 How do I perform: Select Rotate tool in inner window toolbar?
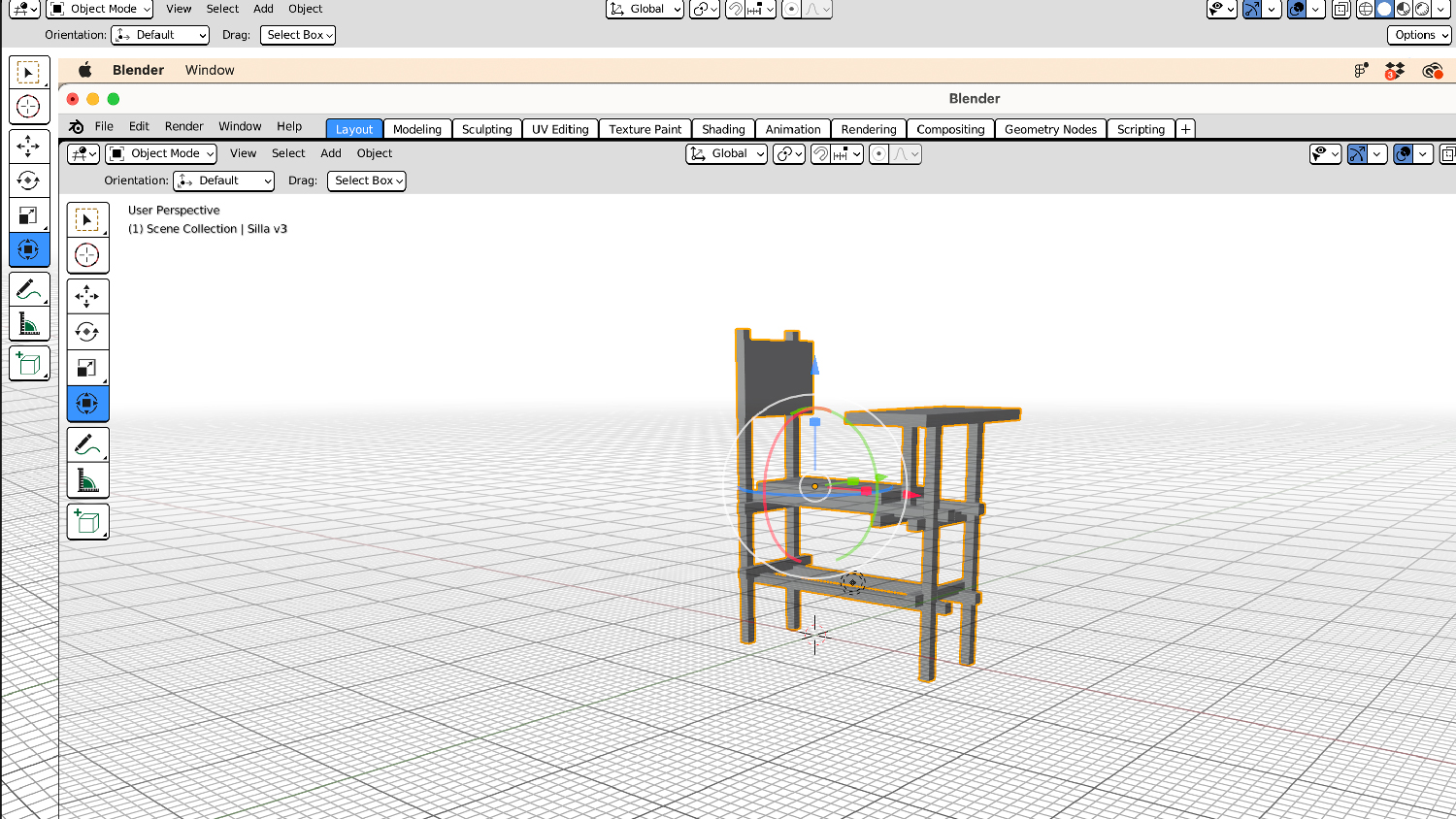pos(87,332)
